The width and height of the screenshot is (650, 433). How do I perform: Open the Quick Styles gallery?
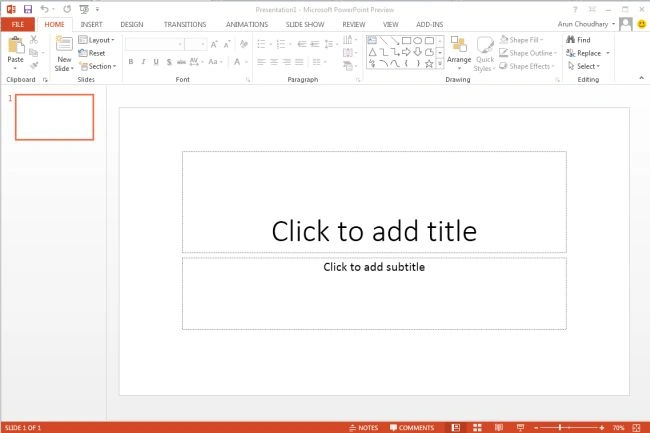click(485, 54)
